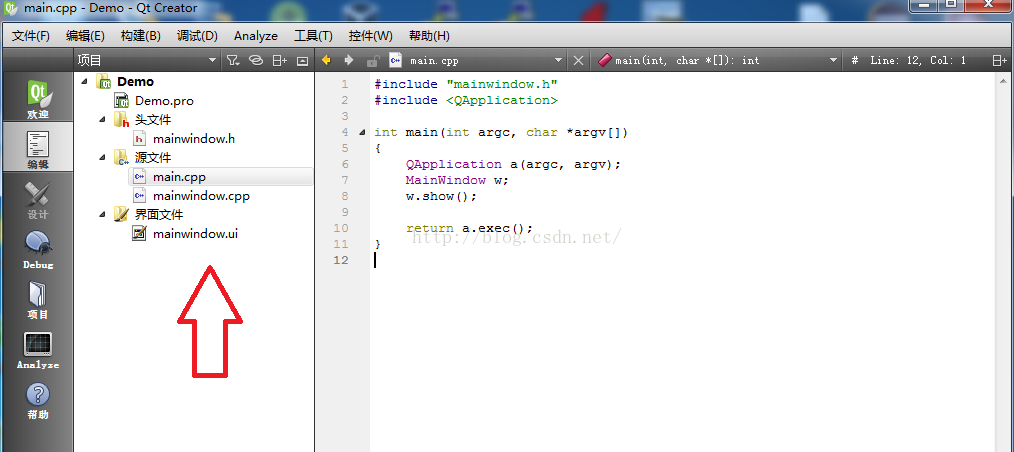Switch to Edit (编辑) mode
Screen dimensions: 1014x452
pos(38,147)
